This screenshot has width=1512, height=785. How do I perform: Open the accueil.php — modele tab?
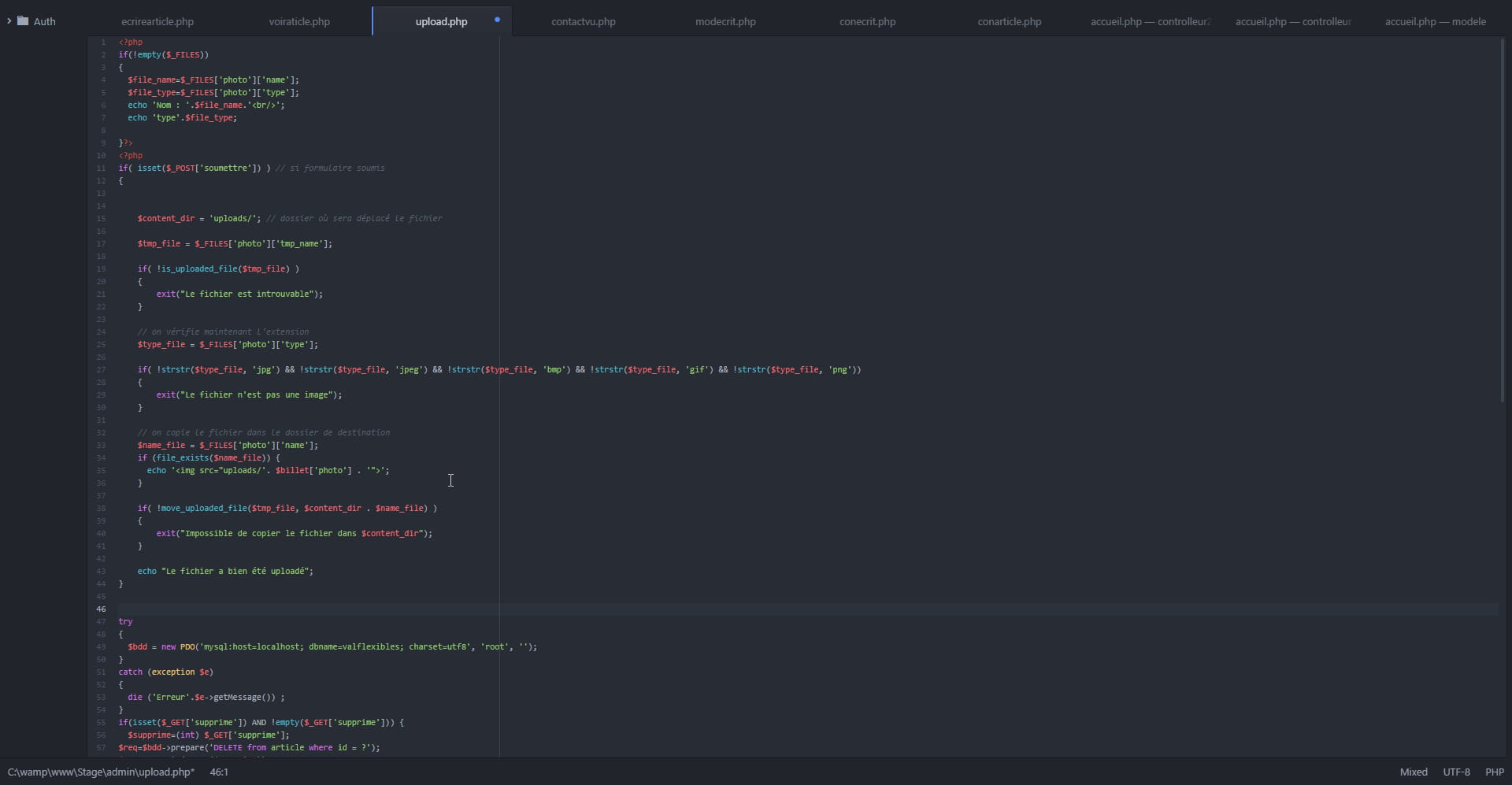pyautogui.click(x=1435, y=21)
